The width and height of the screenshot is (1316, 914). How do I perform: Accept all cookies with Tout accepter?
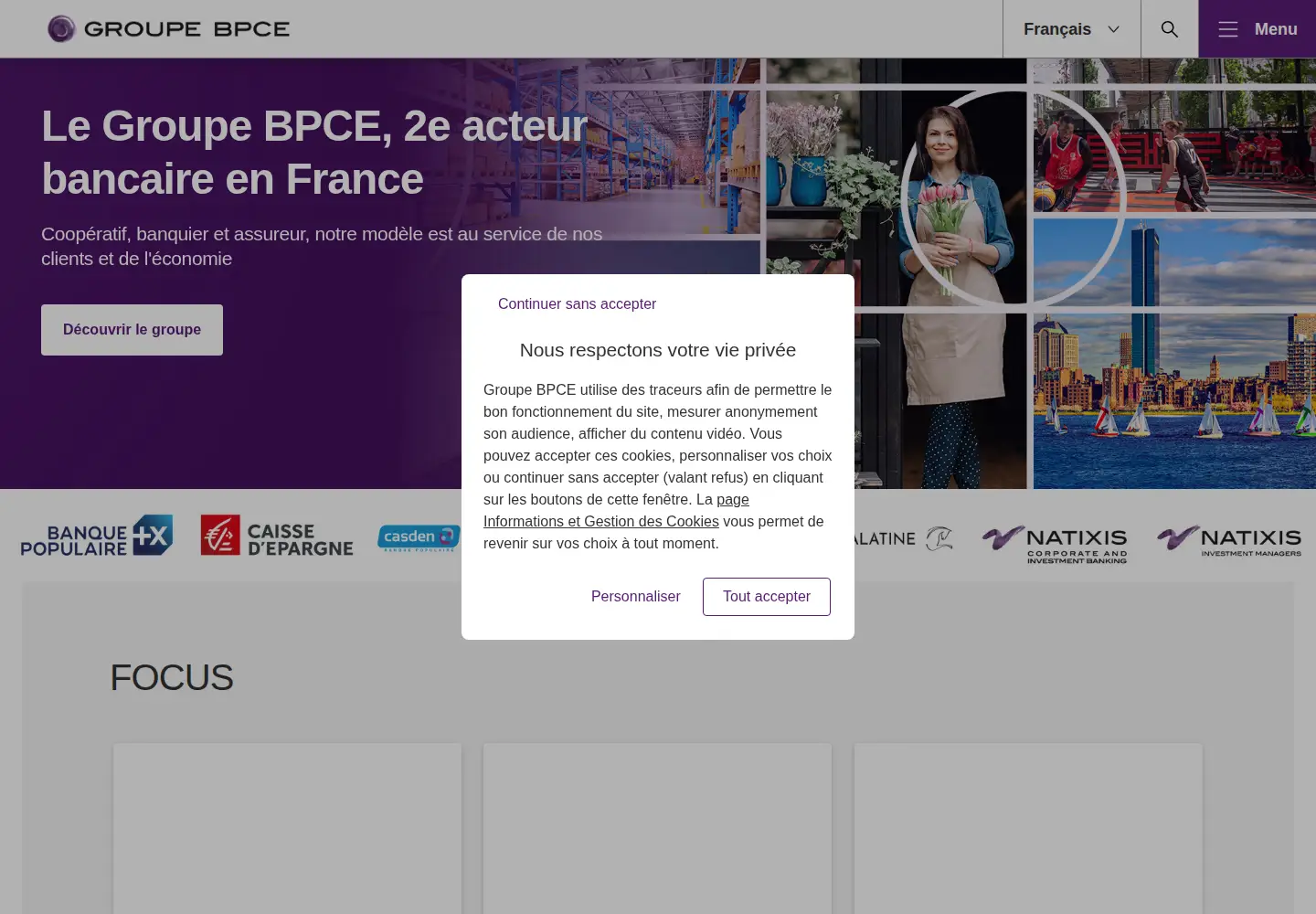(767, 597)
